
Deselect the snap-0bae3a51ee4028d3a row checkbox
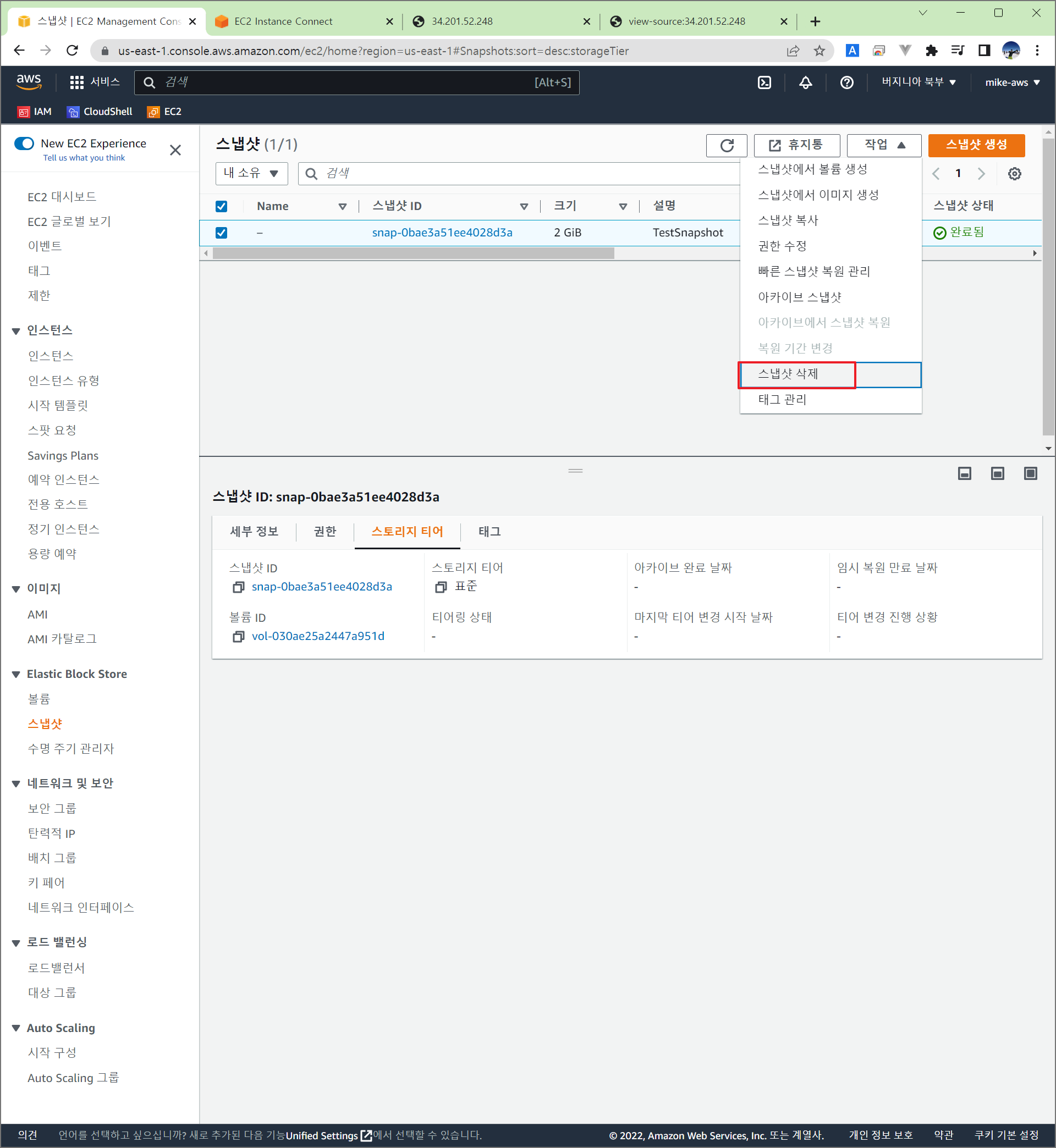coord(221,233)
